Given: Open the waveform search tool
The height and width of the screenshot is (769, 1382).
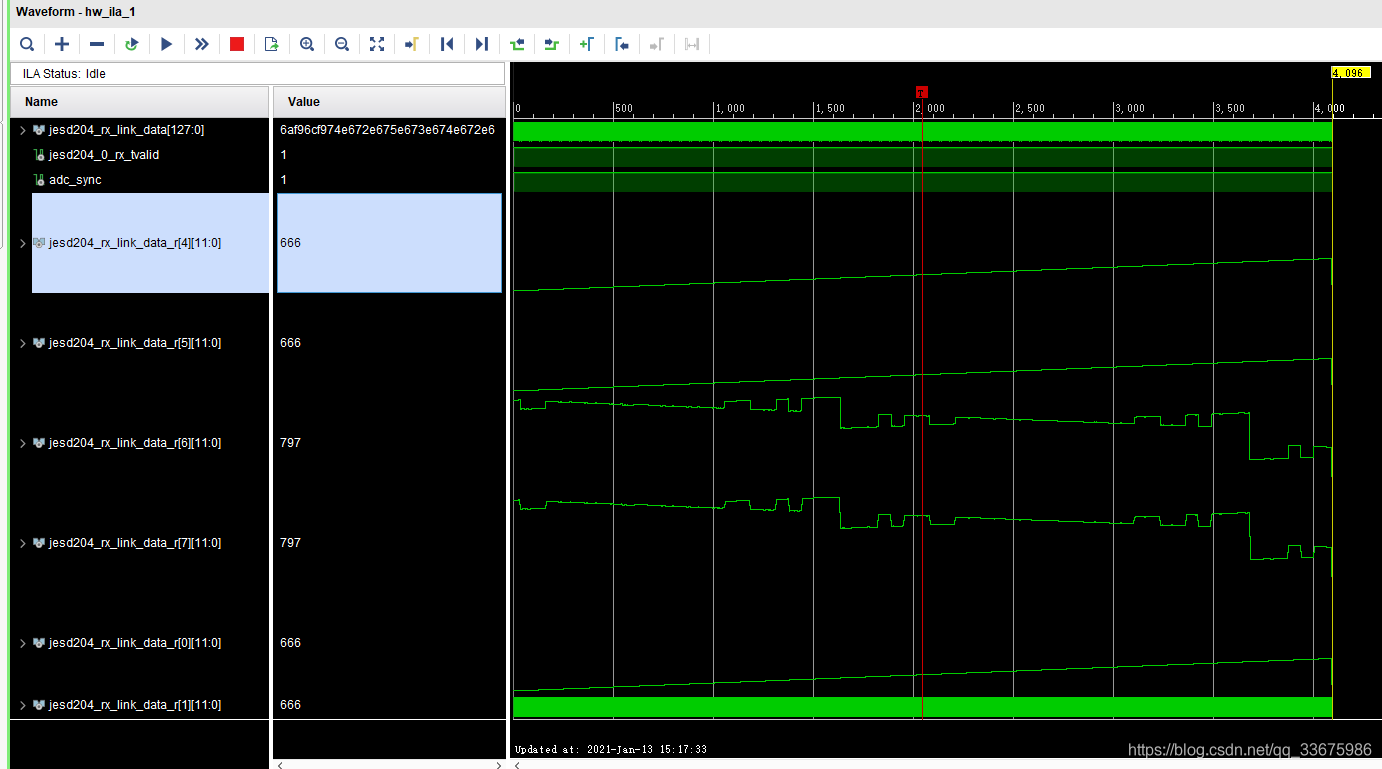Looking at the screenshot, I should (x=27, y=44).
